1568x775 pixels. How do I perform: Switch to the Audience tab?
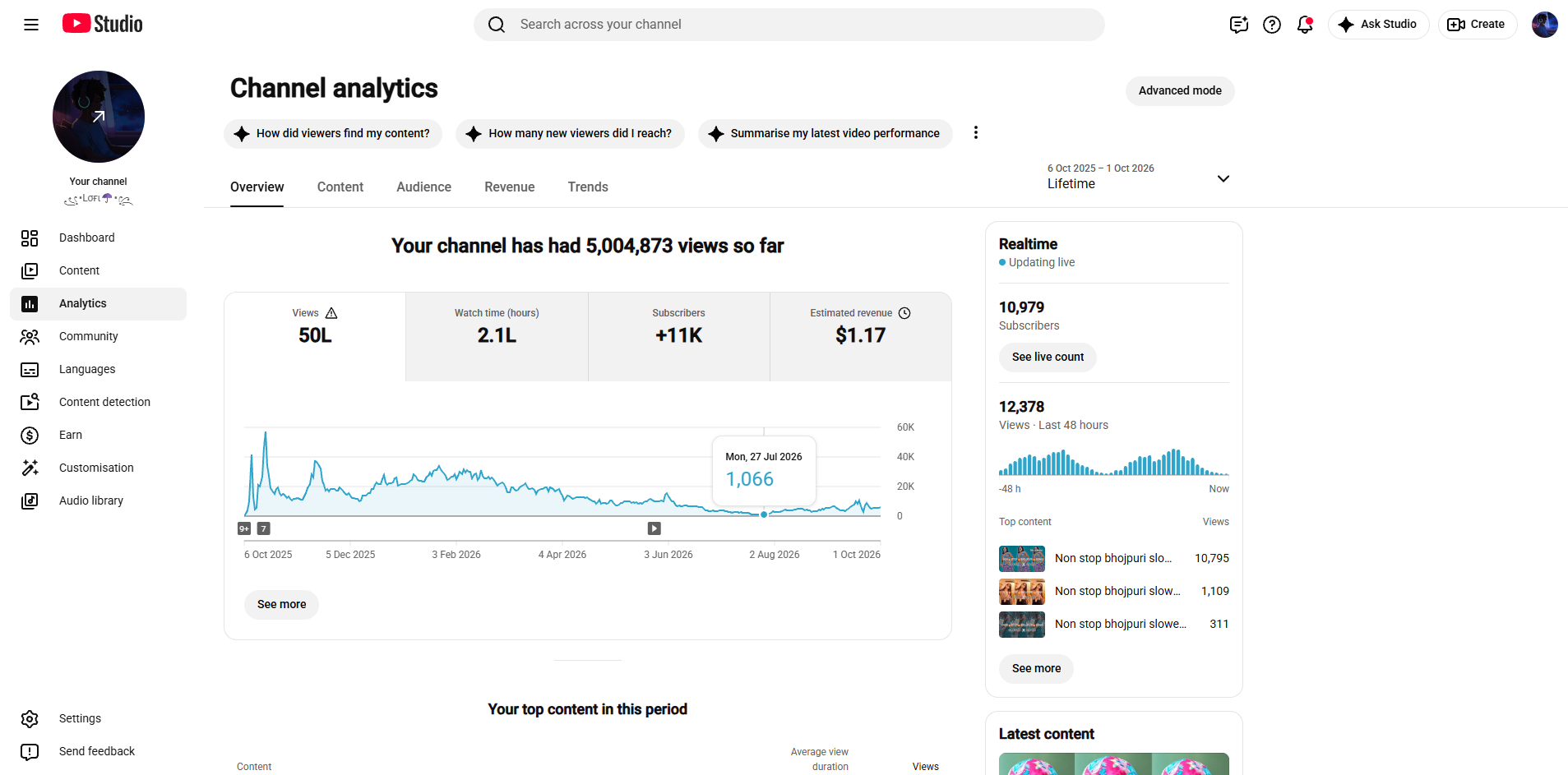(x=423, y=187)
